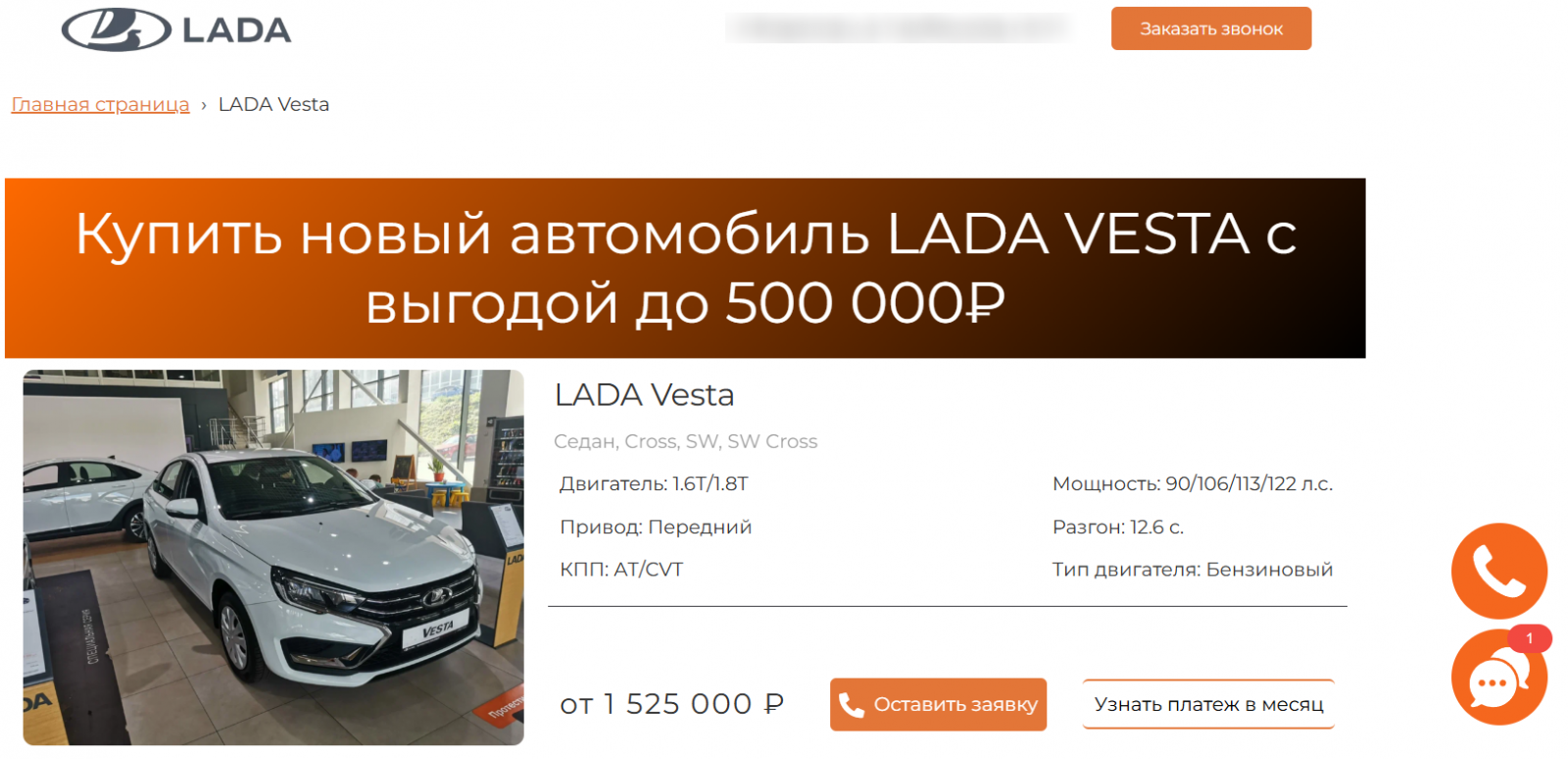
Task: Click the Оставить заявку button
Action: 938,704
